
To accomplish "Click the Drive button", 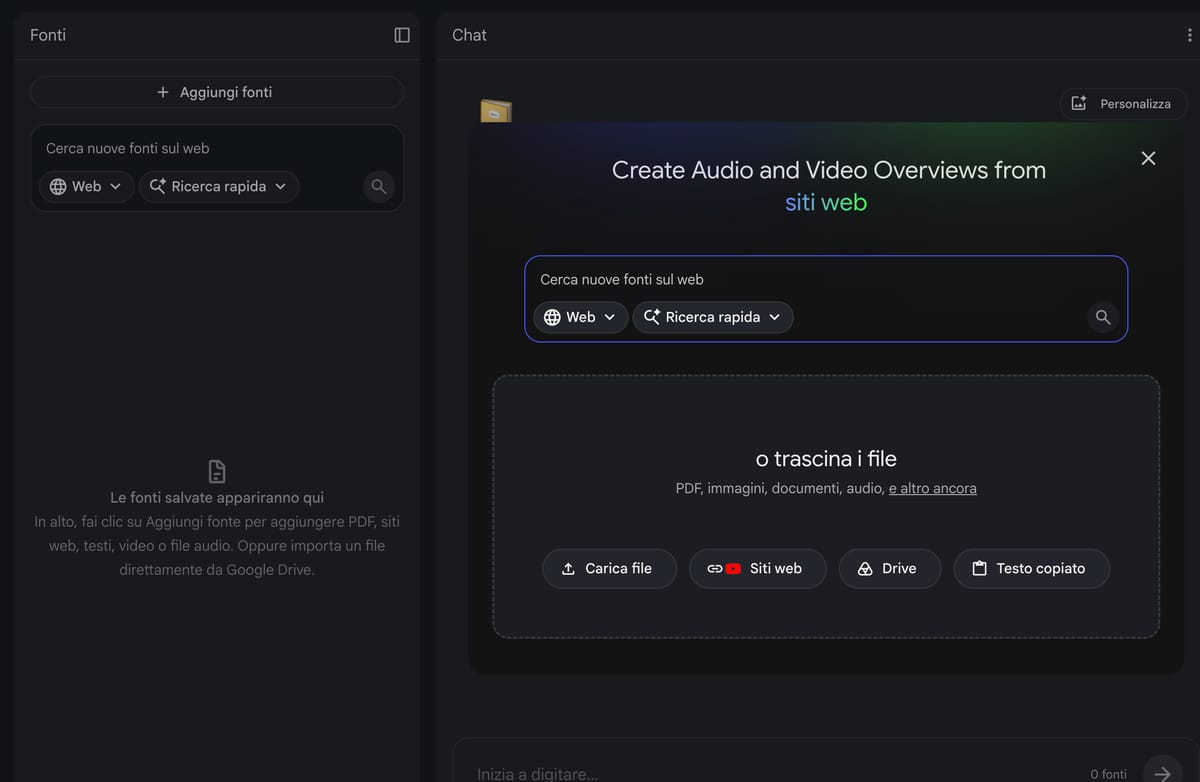I will [x=889, y=568].
